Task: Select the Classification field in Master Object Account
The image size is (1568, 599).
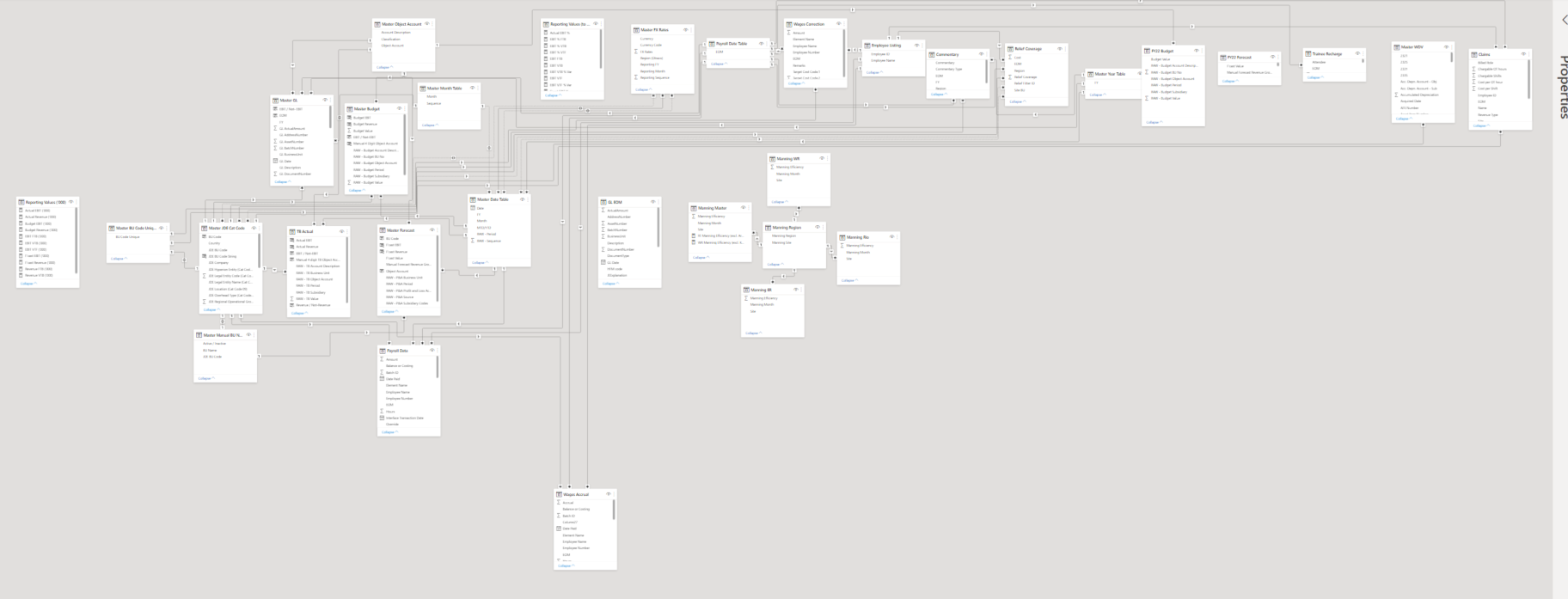Action: point(391,39)
